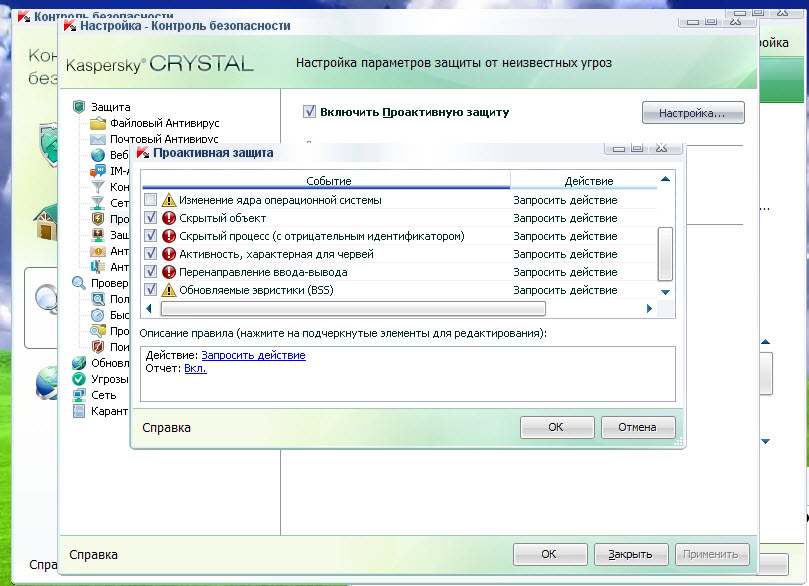
Task: Click the scan icon next to Пол
Action: click(98, 299)
